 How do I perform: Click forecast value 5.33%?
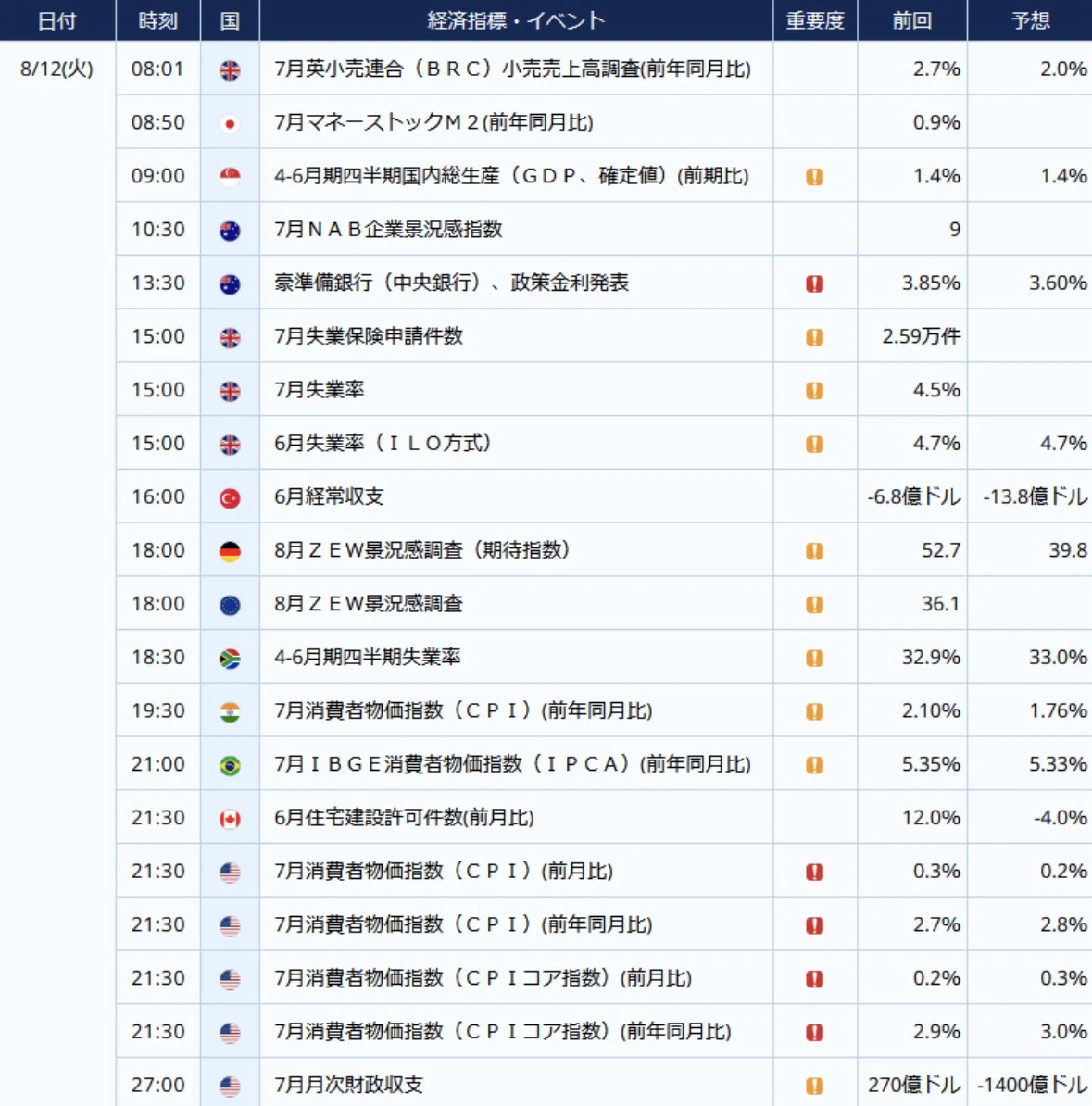[1058, 764]
